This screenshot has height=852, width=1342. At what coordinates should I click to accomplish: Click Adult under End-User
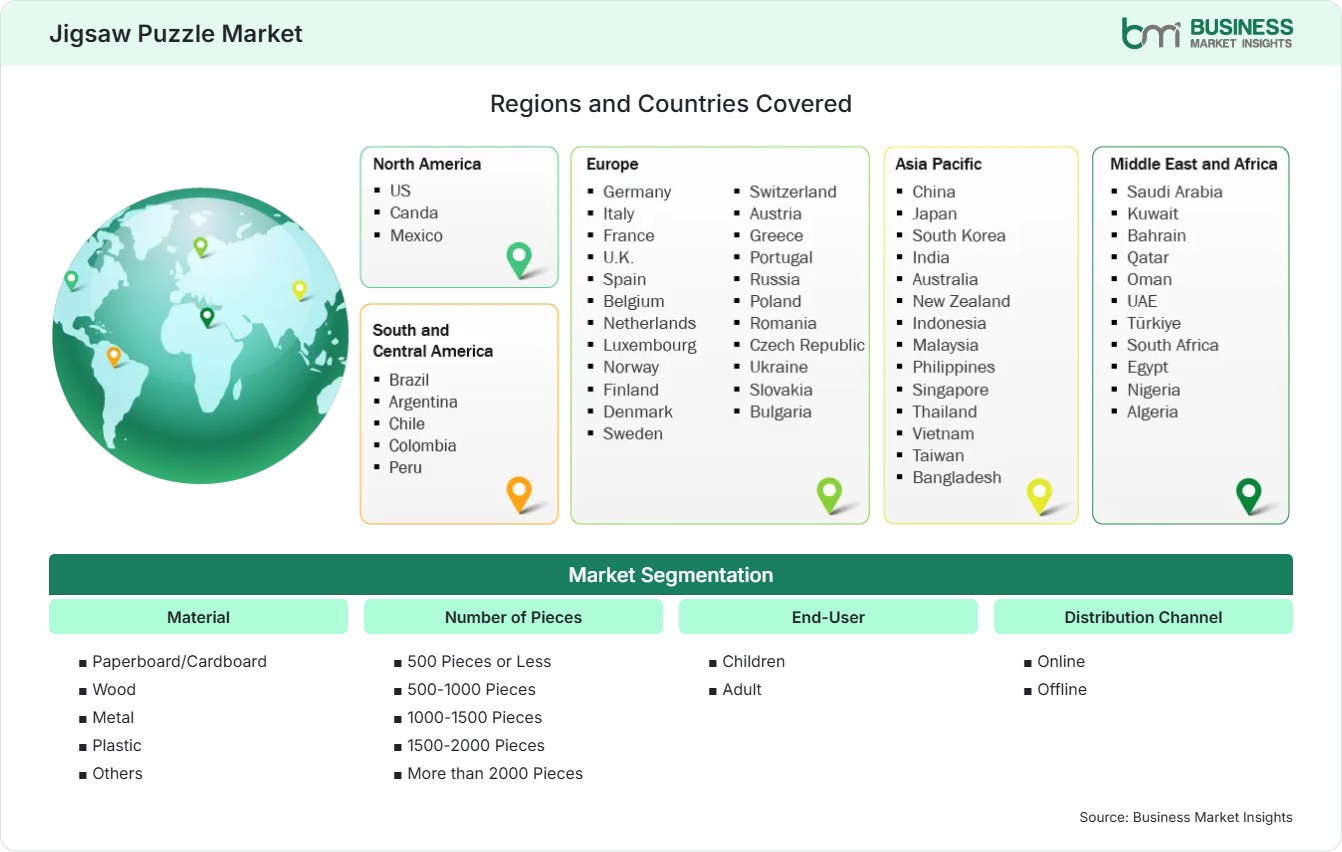742,689
